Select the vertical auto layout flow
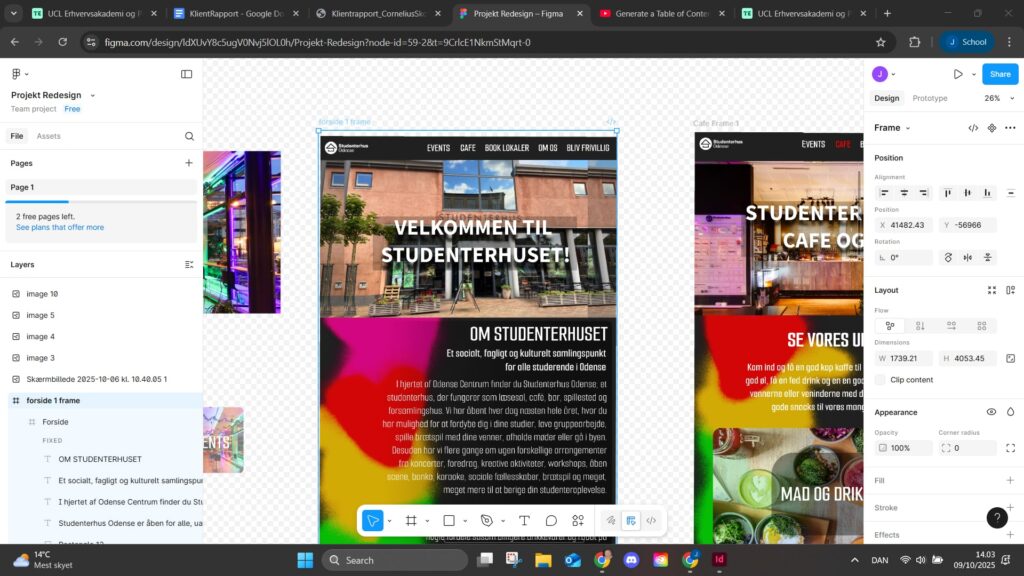1024x576 pixels. tap(920, 325)
